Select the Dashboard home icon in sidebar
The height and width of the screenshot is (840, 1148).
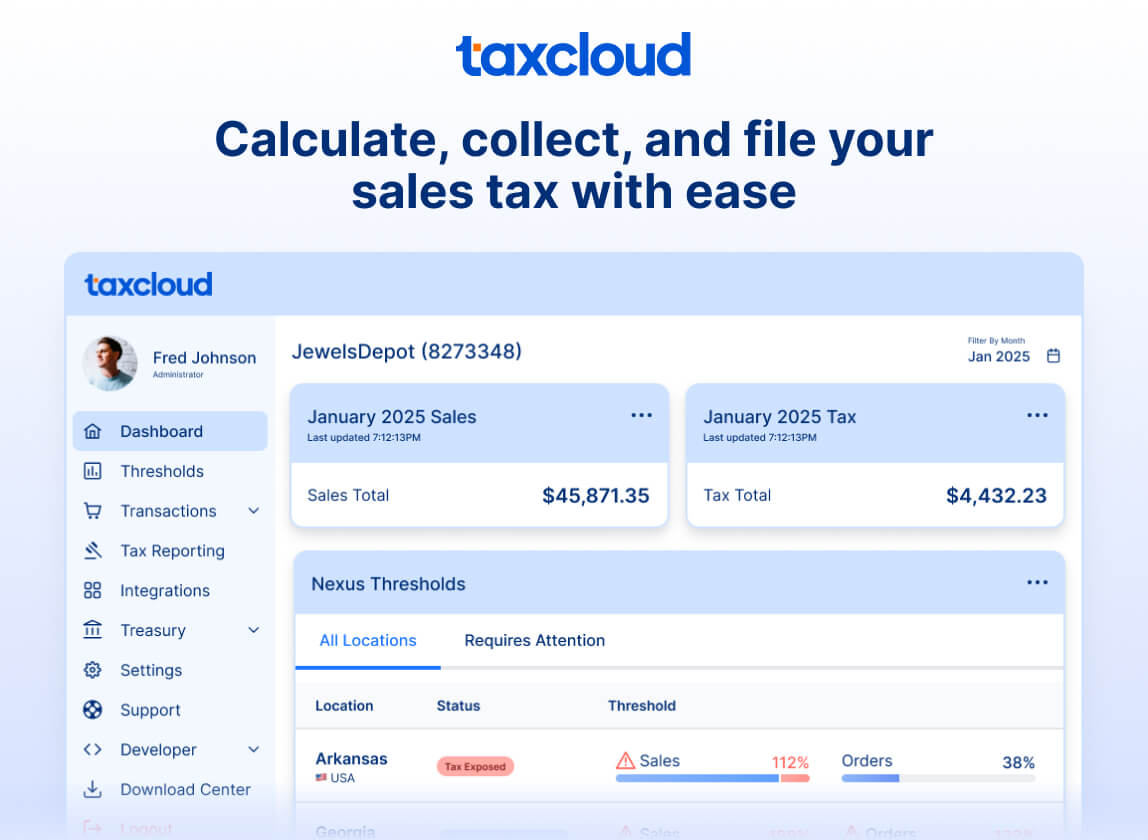click(x=95, y=431)
